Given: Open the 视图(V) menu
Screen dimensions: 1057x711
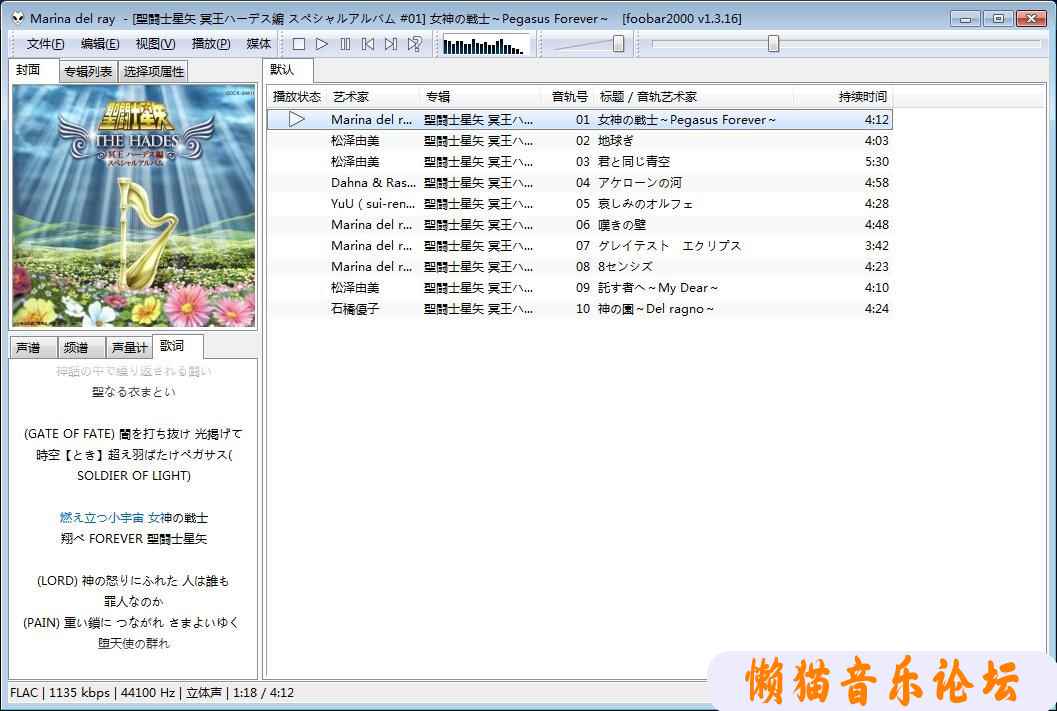Looking at the screenshot, I should point(155,44).
